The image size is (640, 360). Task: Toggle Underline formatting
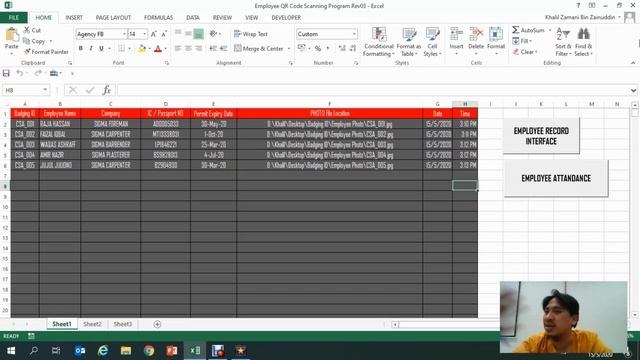[101, 49]
